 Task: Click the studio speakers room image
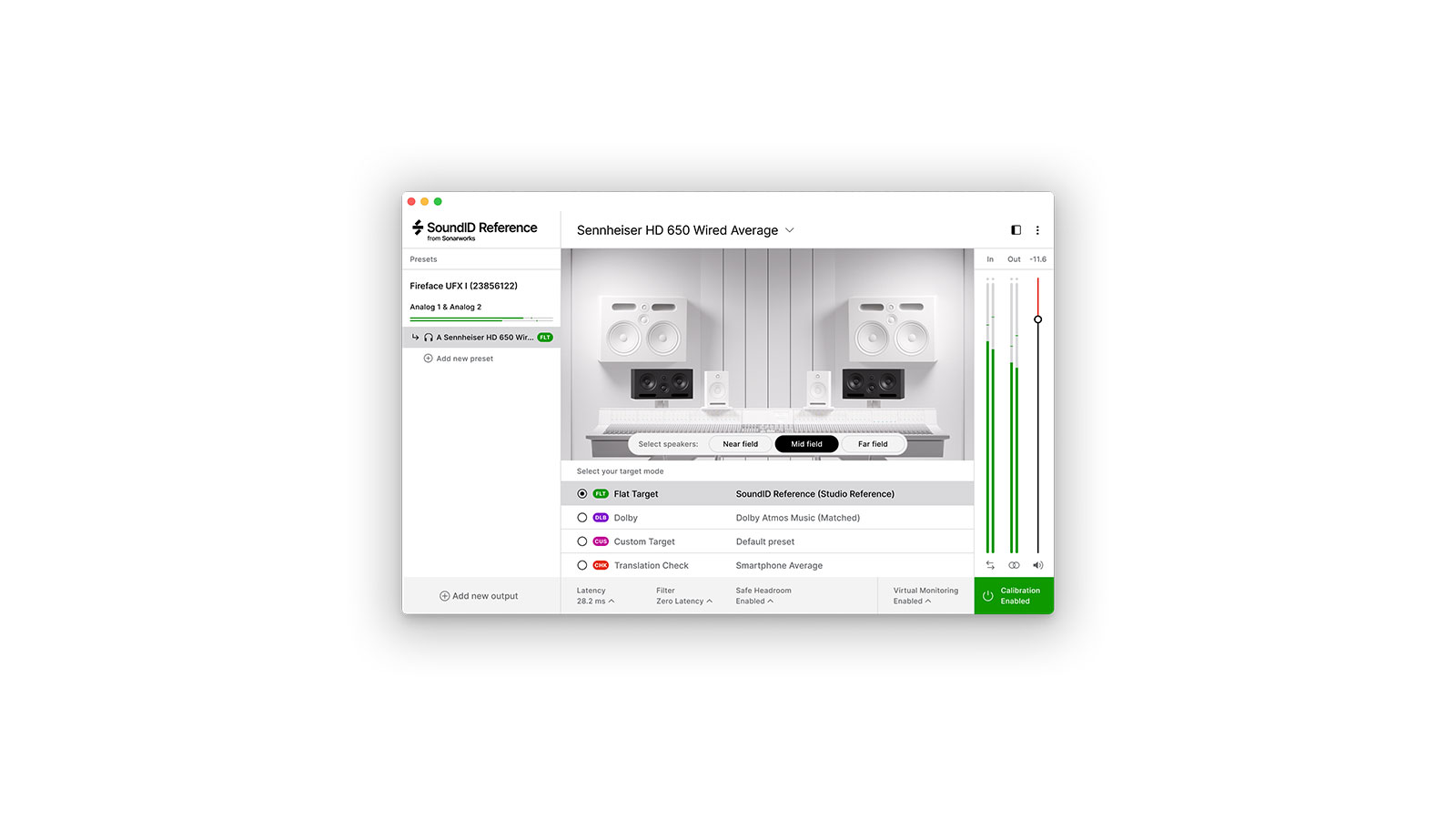point(767,354)
